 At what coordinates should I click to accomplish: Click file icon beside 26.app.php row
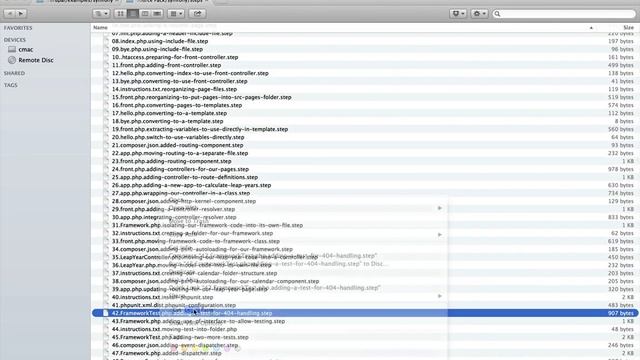[106, 185]
